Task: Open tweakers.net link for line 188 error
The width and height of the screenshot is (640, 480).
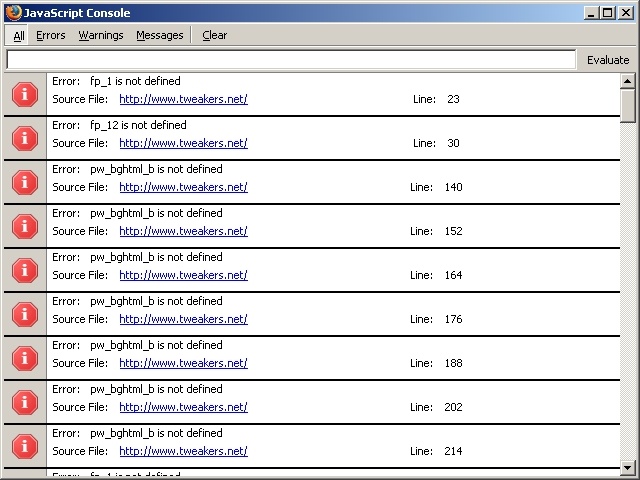Action: 183,364
